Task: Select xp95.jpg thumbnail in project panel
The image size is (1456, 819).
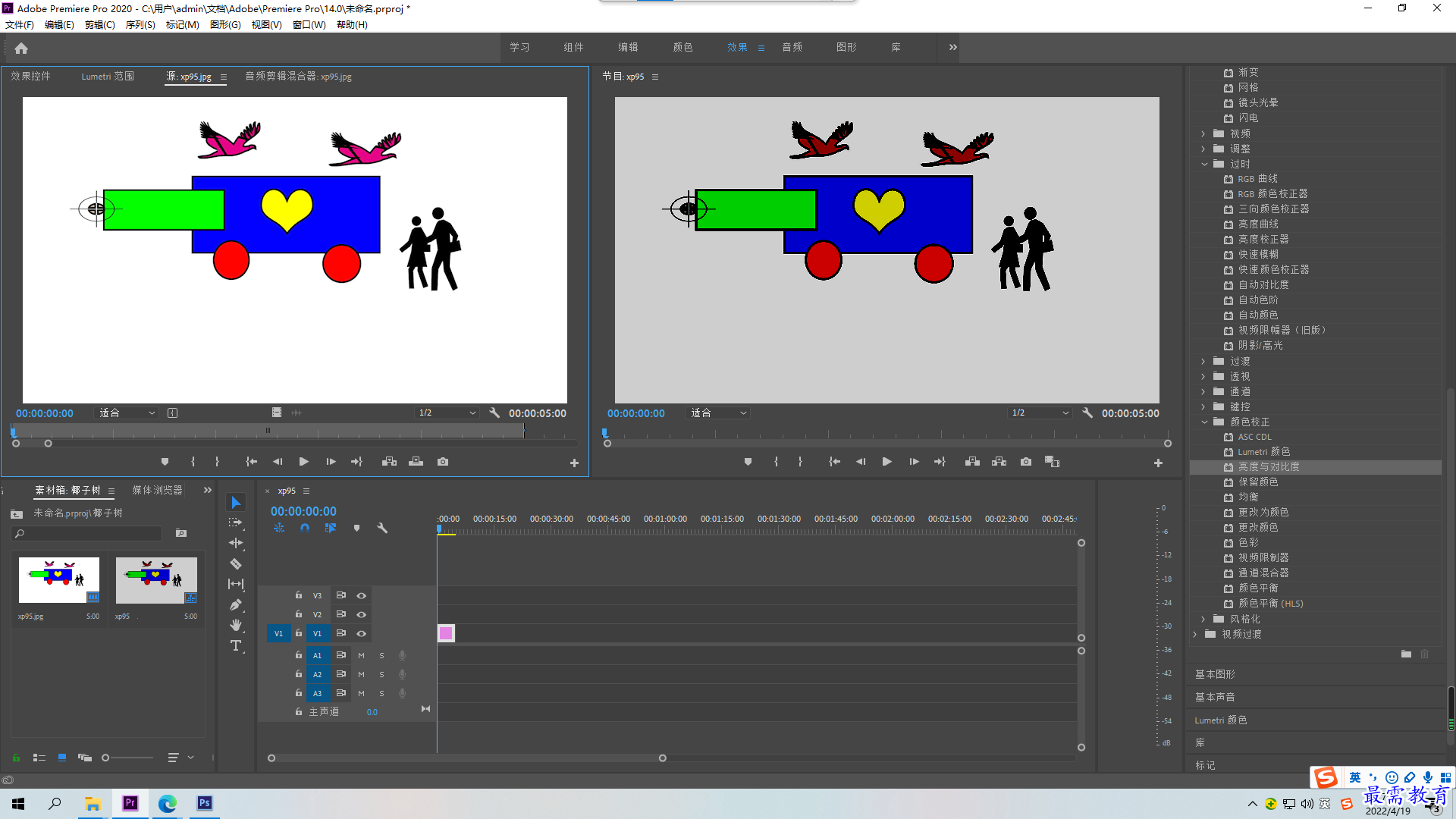Action: click(x=59, y=580)
